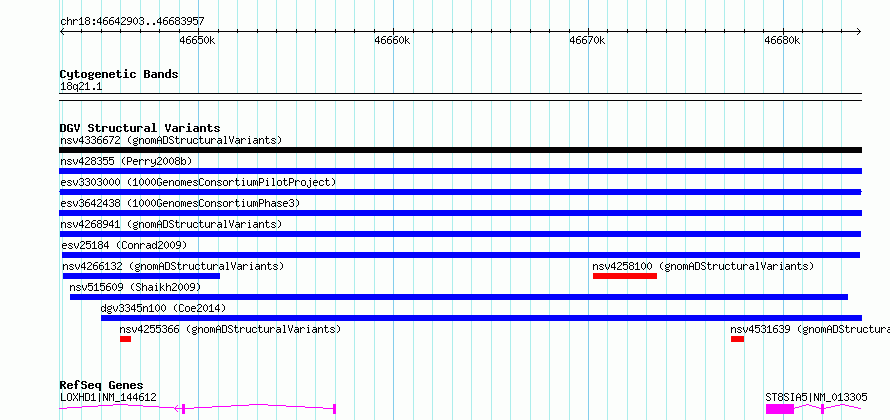
Task: Click the chr18:46642903..46683957 coordinate label
Action: (132, 22)
